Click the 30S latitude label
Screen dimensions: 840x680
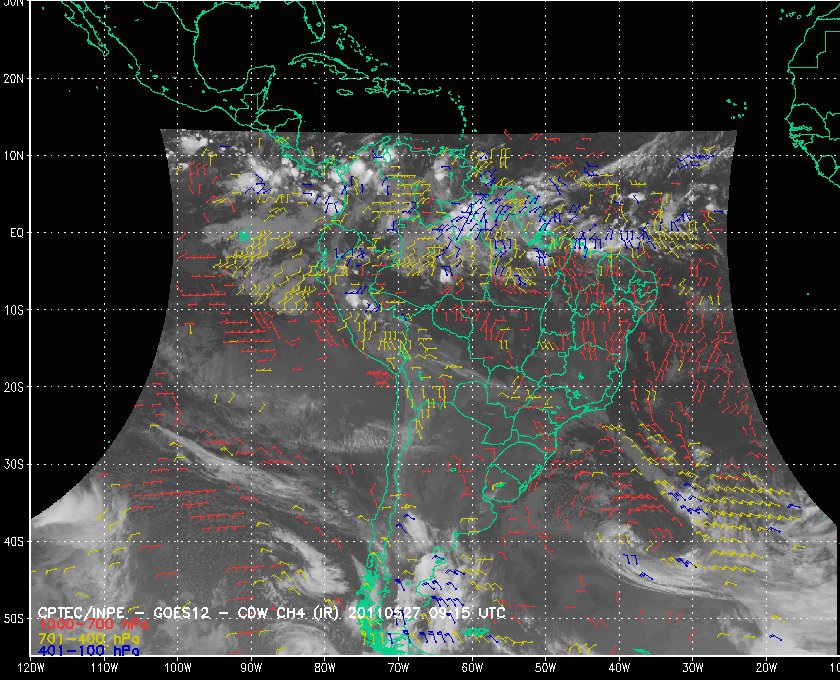[13, 465]
